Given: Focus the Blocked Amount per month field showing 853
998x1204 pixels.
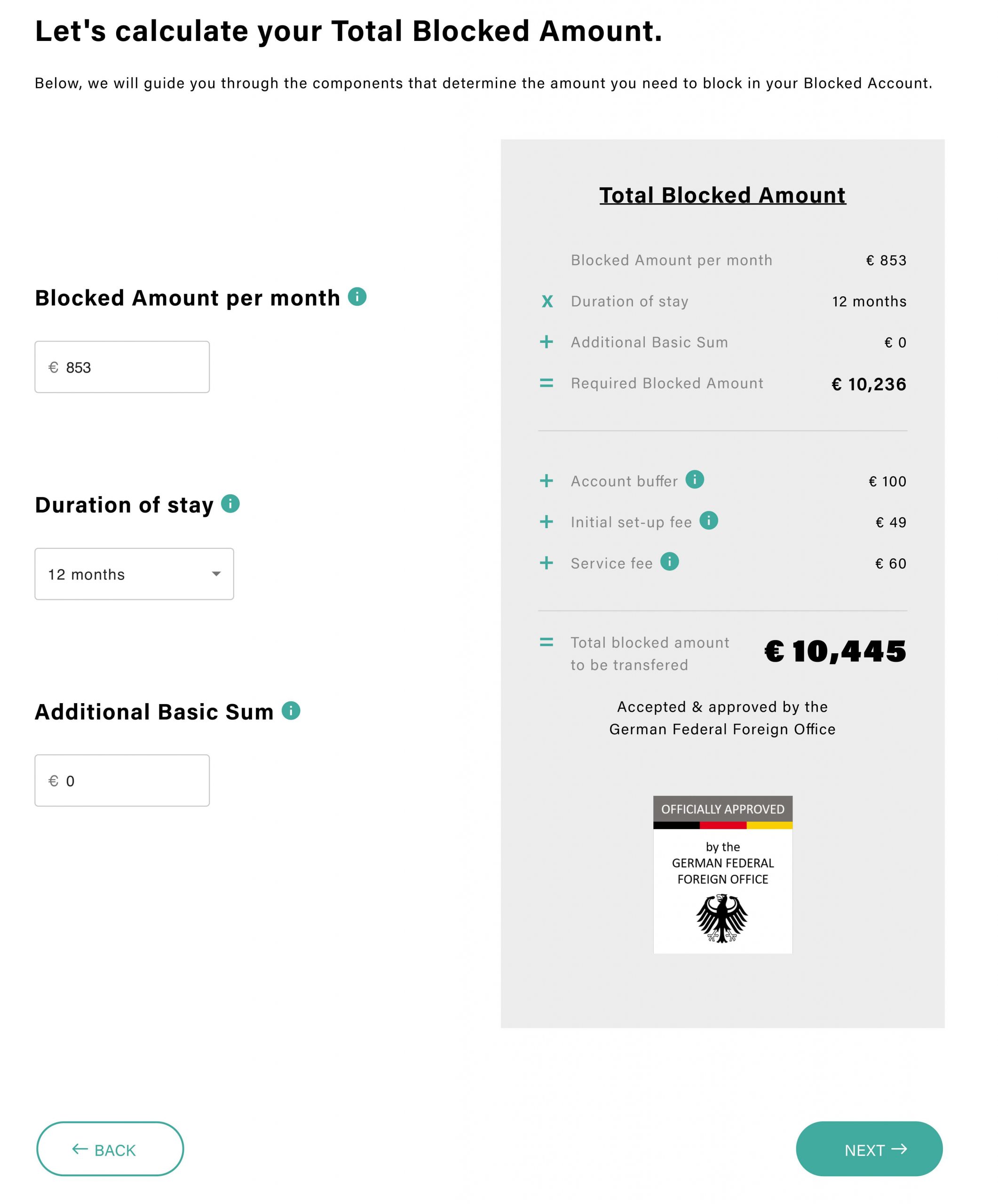Looking at the screenshot, I should [x=122, y=367].
